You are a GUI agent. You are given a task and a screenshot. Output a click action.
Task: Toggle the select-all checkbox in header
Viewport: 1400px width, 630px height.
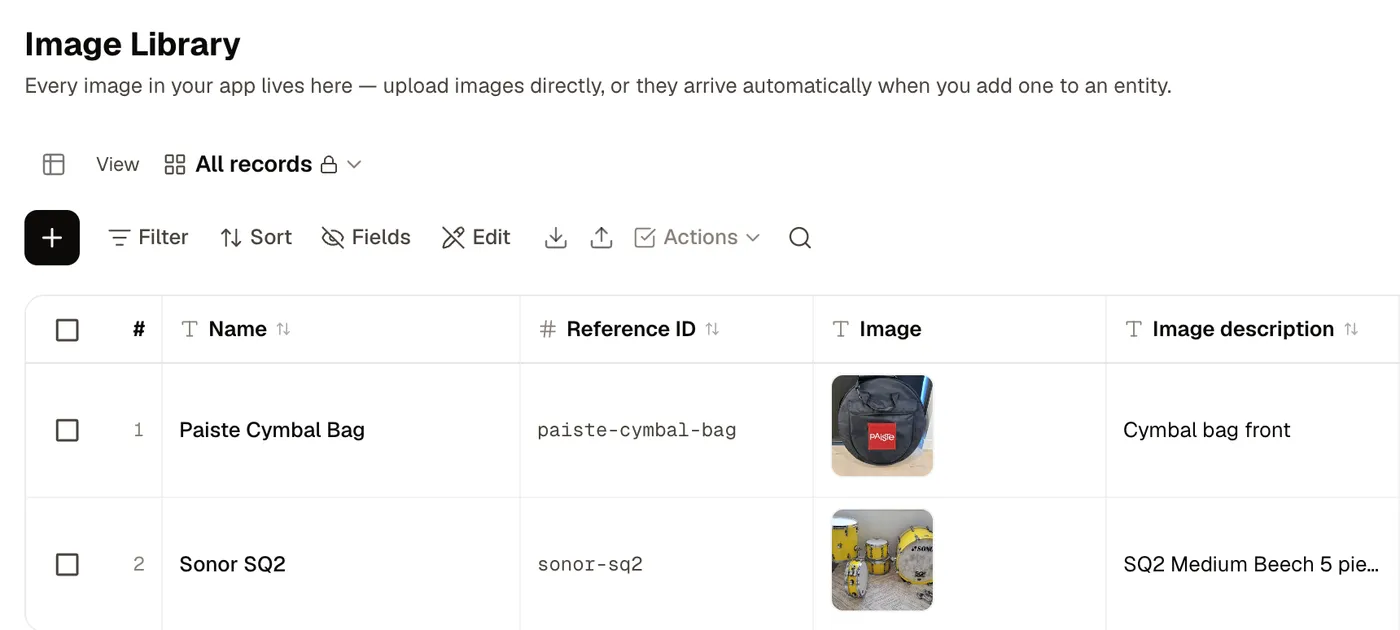click(x=67, y=329)
